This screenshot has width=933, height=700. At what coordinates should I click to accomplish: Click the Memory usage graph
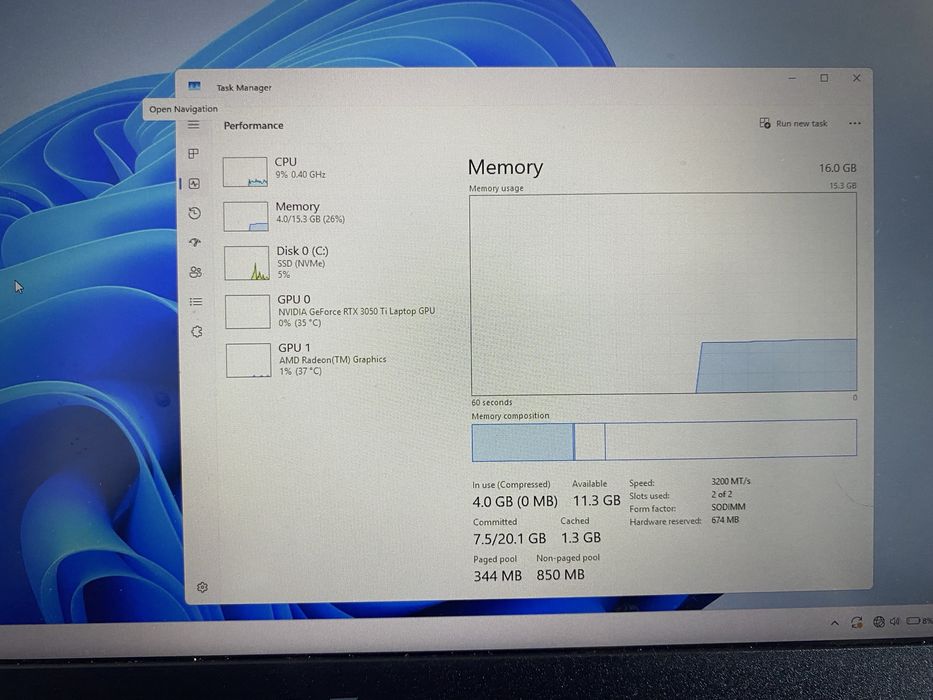point(663,293)
